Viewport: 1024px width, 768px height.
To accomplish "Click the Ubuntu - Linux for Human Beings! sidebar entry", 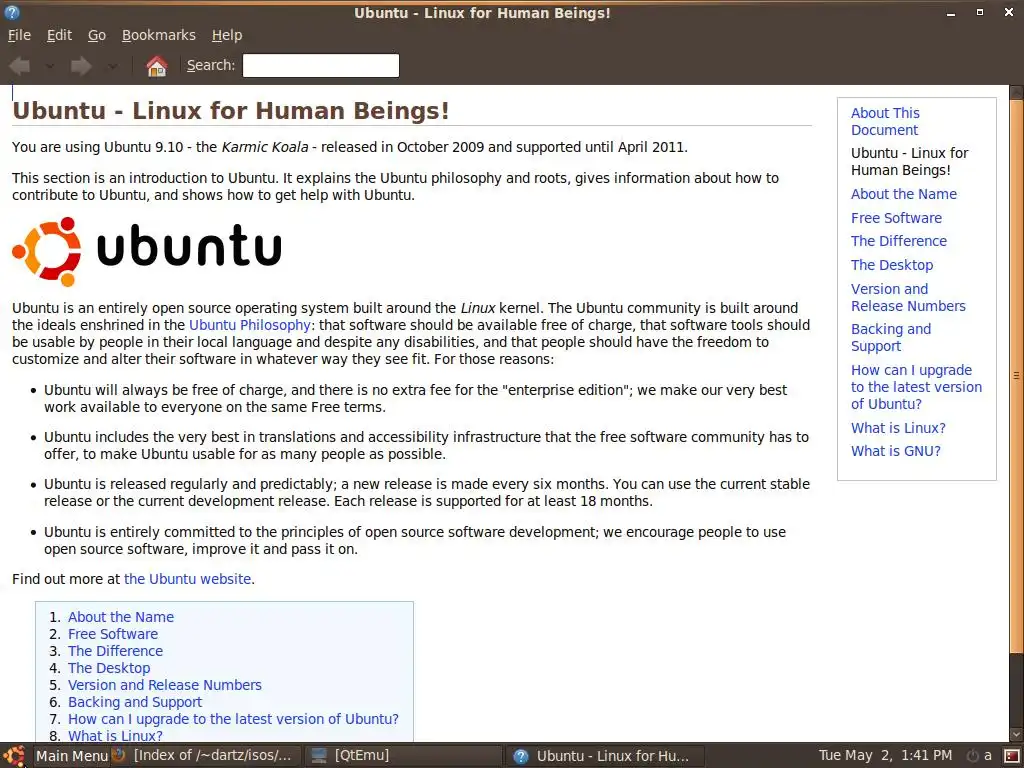I will 909,161.
